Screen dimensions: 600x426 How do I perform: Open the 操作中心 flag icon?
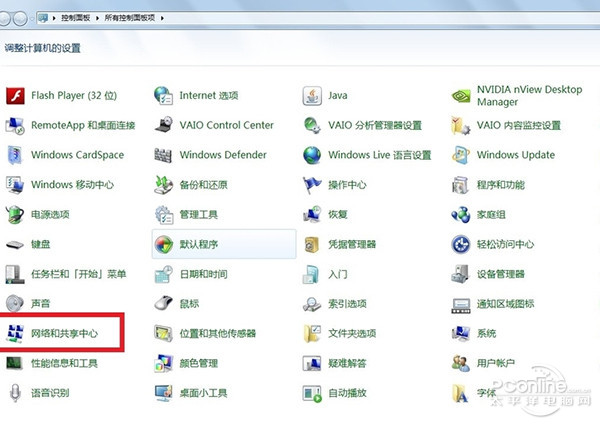click(x=312, y=185)
